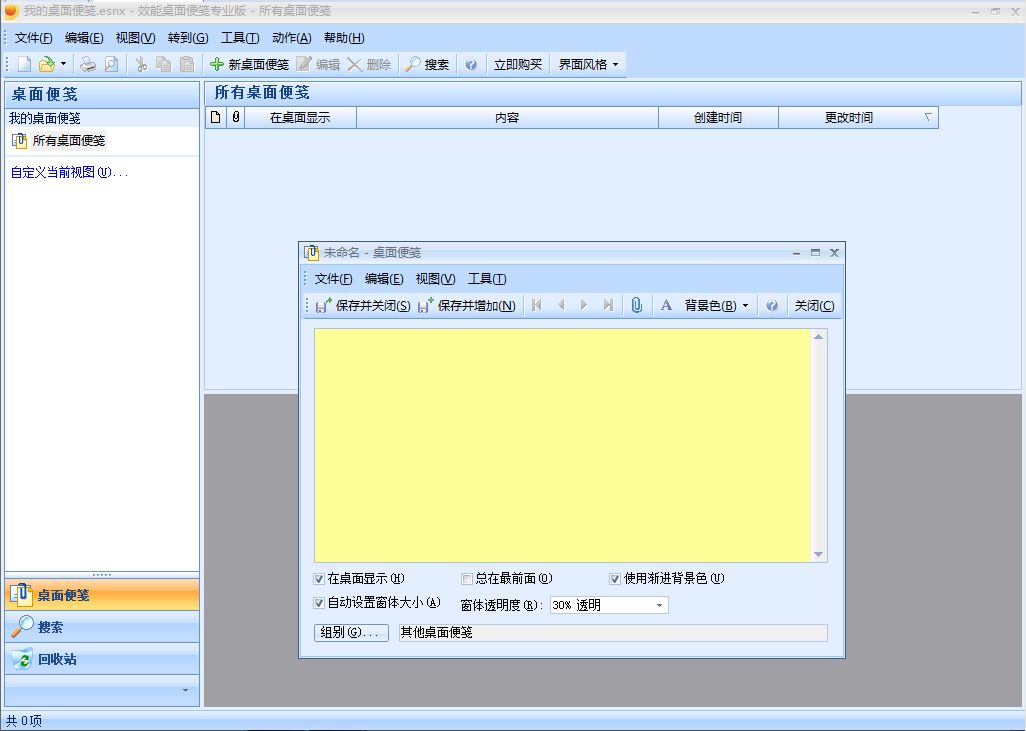Open the 界面风格 dropdown
The width and height of the screenshot is (1026, 731).
588,64
